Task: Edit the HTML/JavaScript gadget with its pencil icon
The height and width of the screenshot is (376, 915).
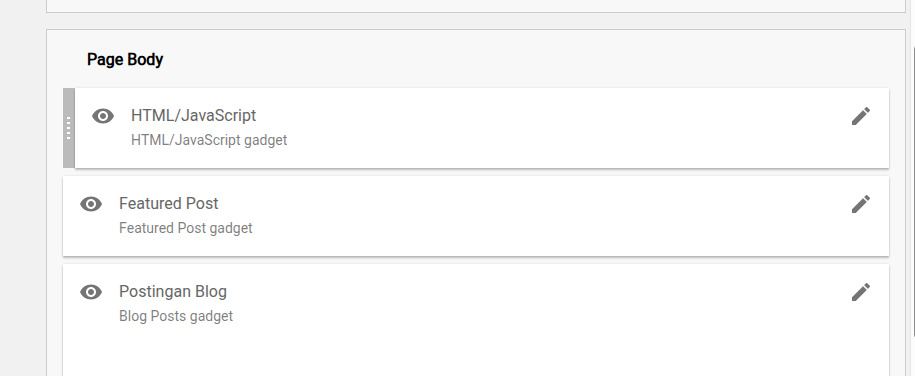Action: (x=861, y=116)
